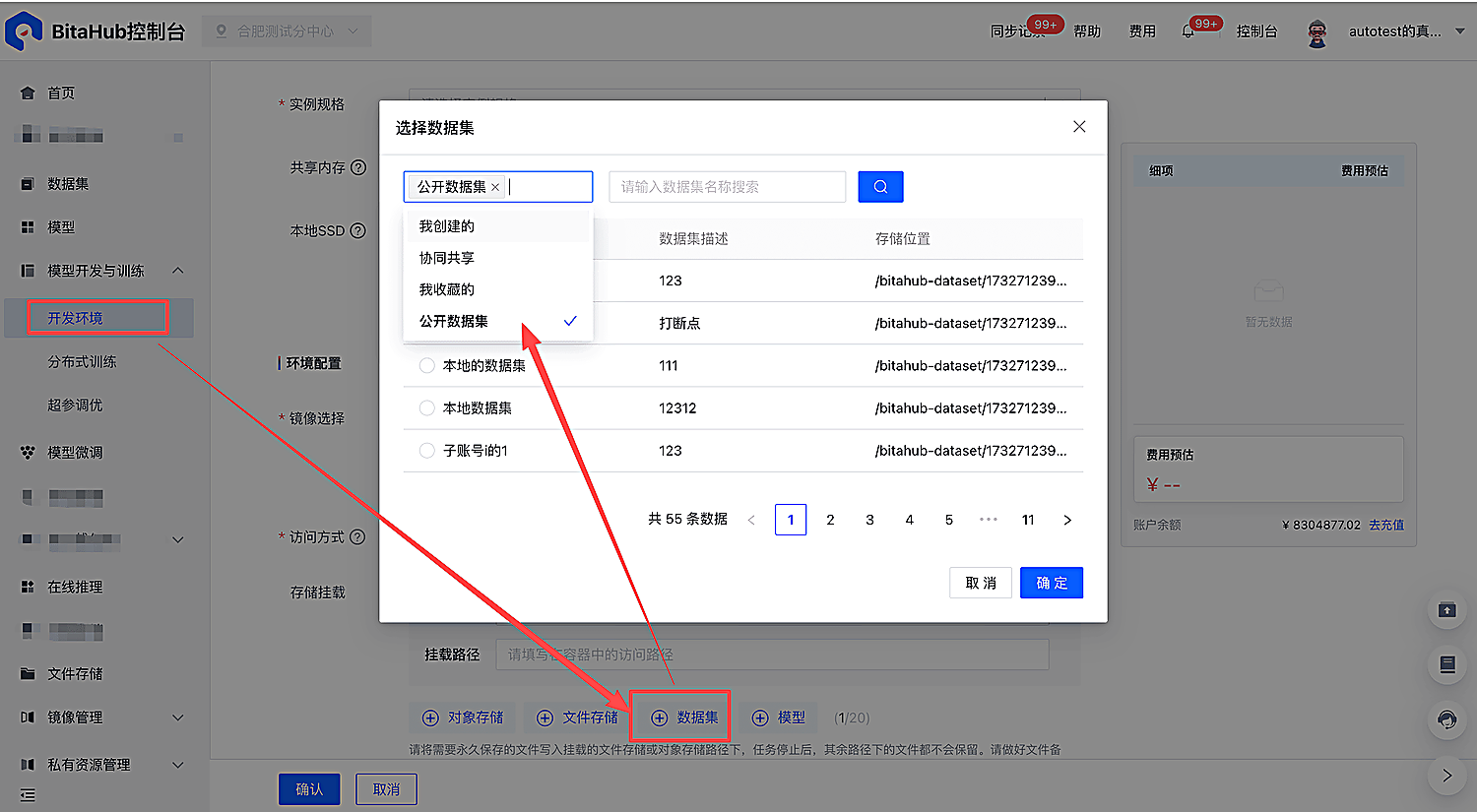Click the autotest user avatar
The height and width of the screenshot is (812, 1477).
[1317, 32]
